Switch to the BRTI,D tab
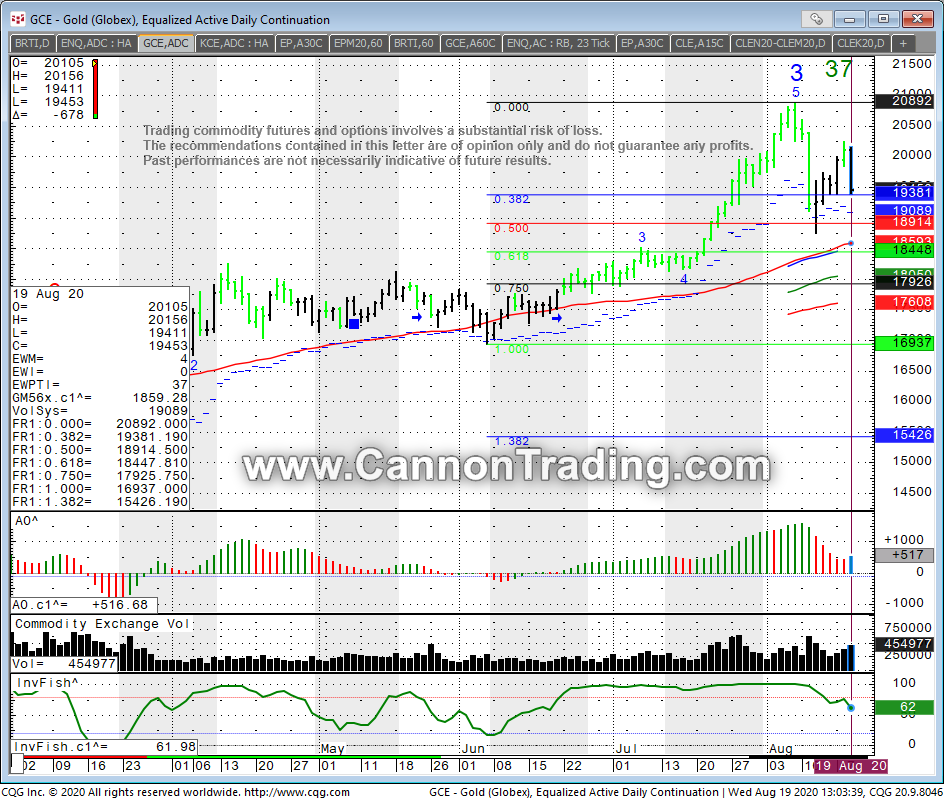Image resolution: width=944 pixels, height=800 pixels. tap(32, 43)
